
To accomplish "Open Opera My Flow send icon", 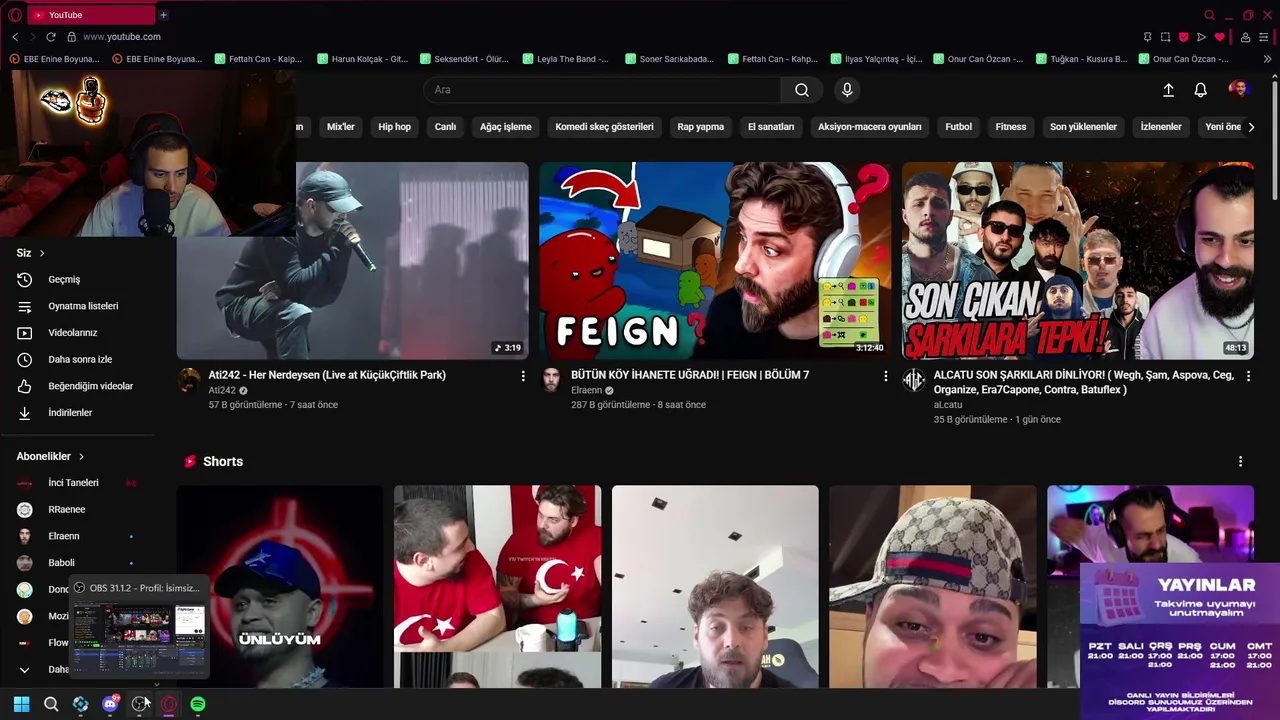I will [1201, 37].
